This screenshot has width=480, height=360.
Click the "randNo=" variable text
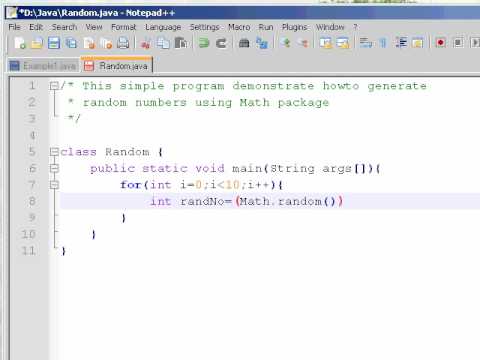(x=206, y=202)
